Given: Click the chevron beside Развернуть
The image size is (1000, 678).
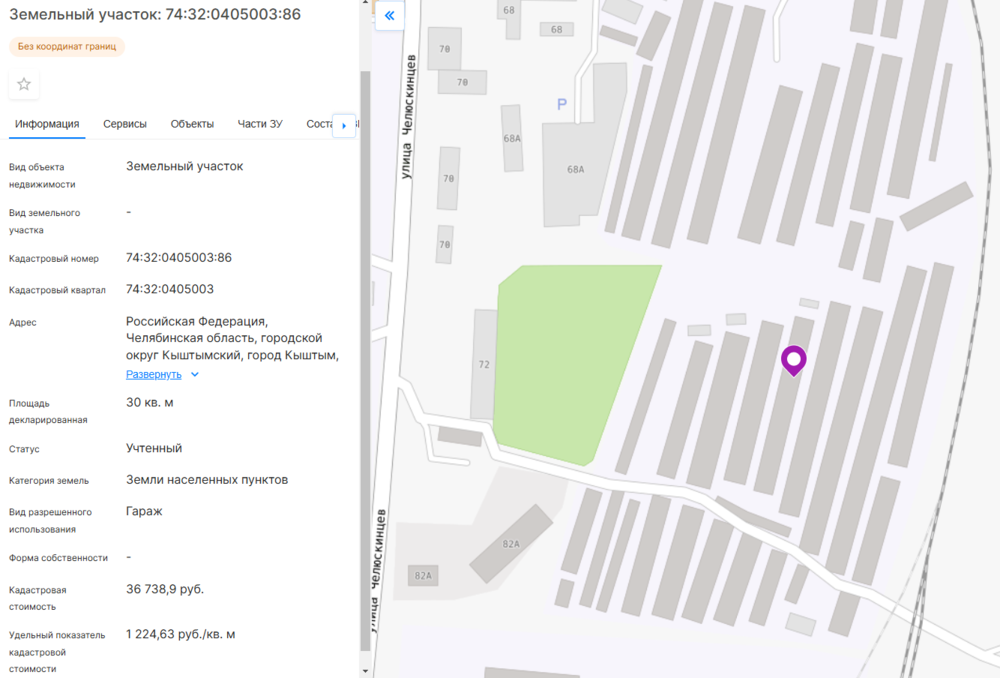Looking at the screenshot, I should (195, 375).
